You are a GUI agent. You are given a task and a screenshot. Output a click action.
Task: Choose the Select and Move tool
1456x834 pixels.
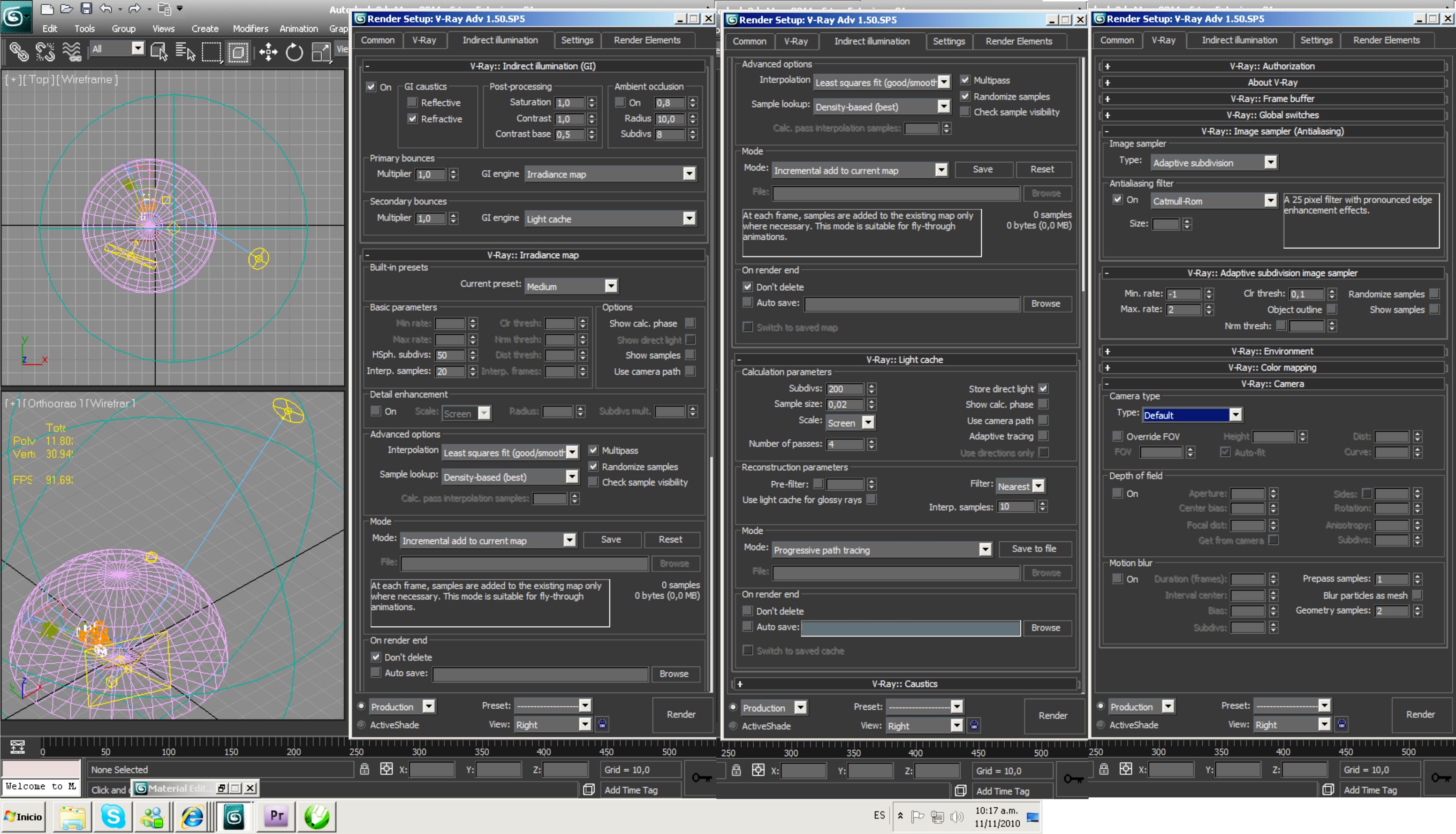pyautogui.click(x=268, y=53)
